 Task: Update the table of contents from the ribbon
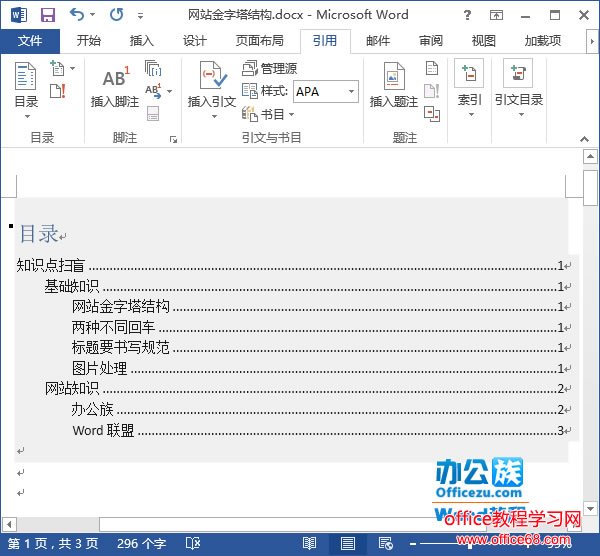point(58,91)
